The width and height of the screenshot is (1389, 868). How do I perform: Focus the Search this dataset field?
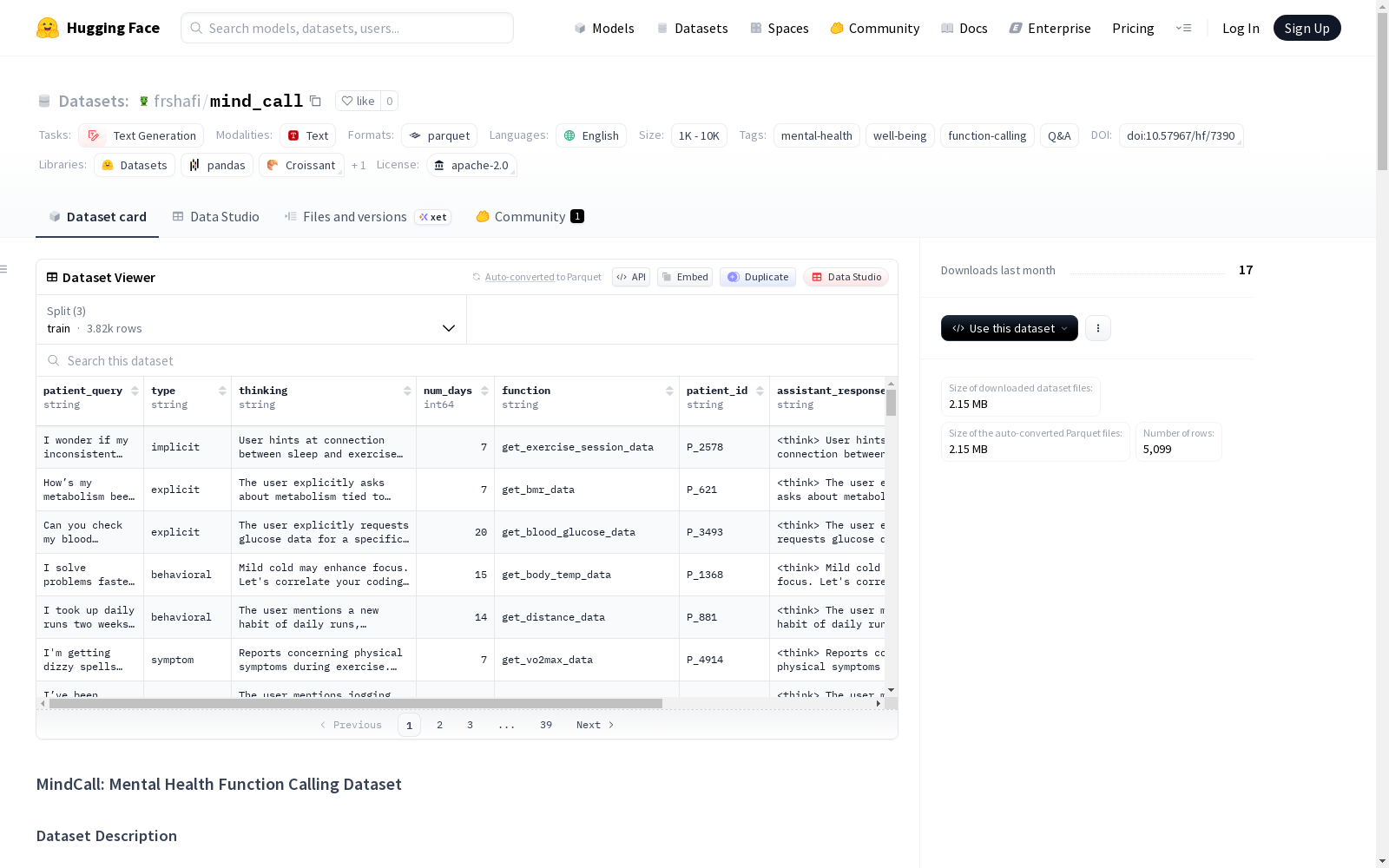click(467, 360)
